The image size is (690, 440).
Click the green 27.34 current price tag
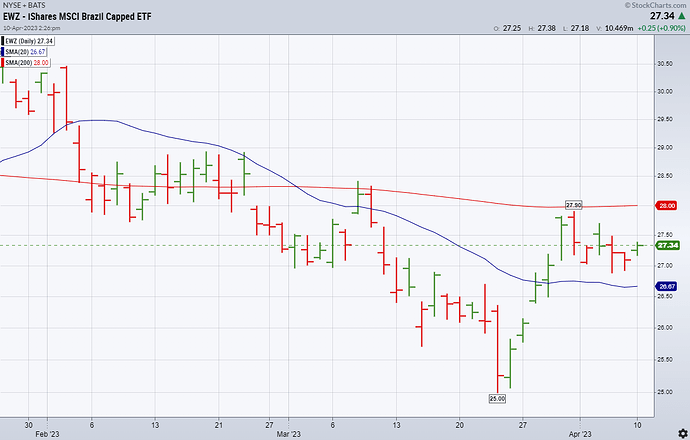pyautogui.click(x=667, y=246)
